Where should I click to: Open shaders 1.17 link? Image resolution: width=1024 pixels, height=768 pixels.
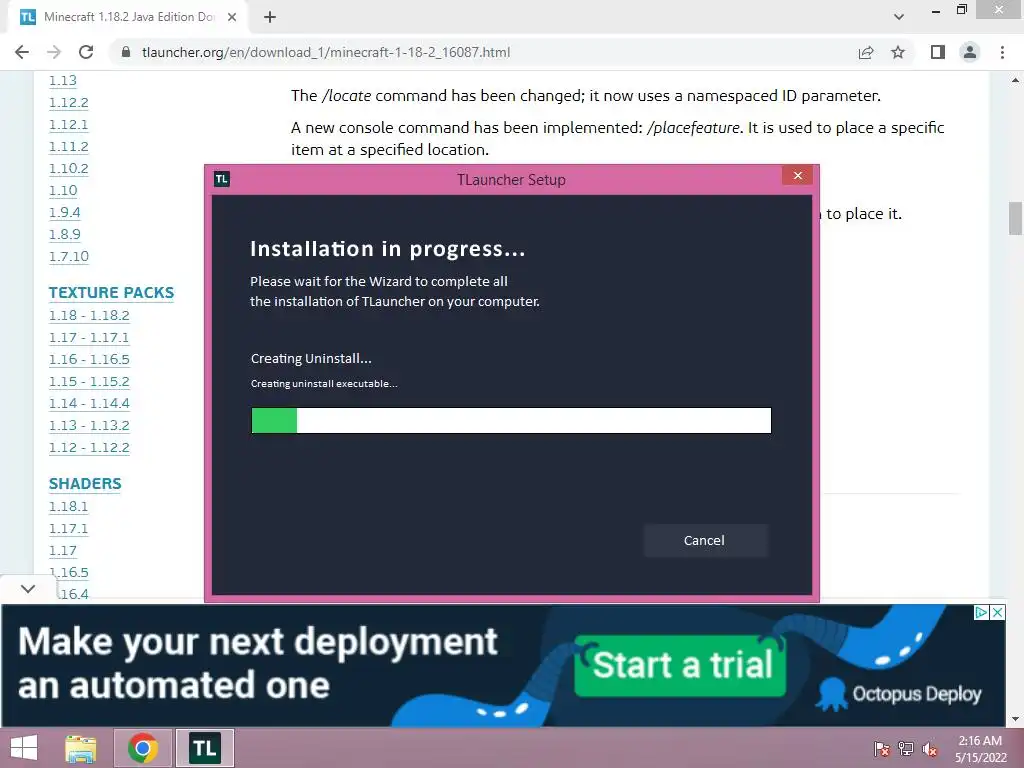tap(63, 551)
